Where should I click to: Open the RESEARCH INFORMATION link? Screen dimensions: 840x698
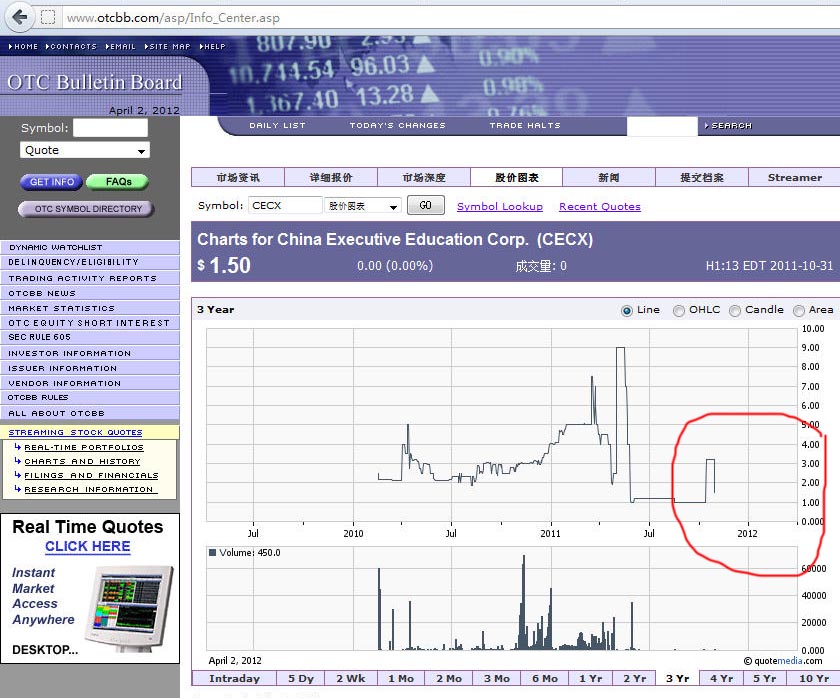(x=91, y=489)
